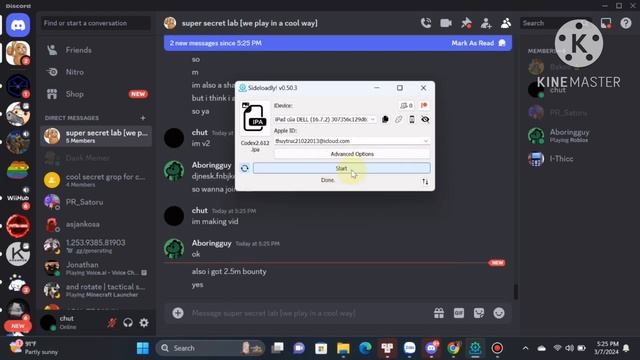The height and width of the screenshot is (360, 640).
Task: Click the chat scrollbar thumb
Action: point(516,292)
